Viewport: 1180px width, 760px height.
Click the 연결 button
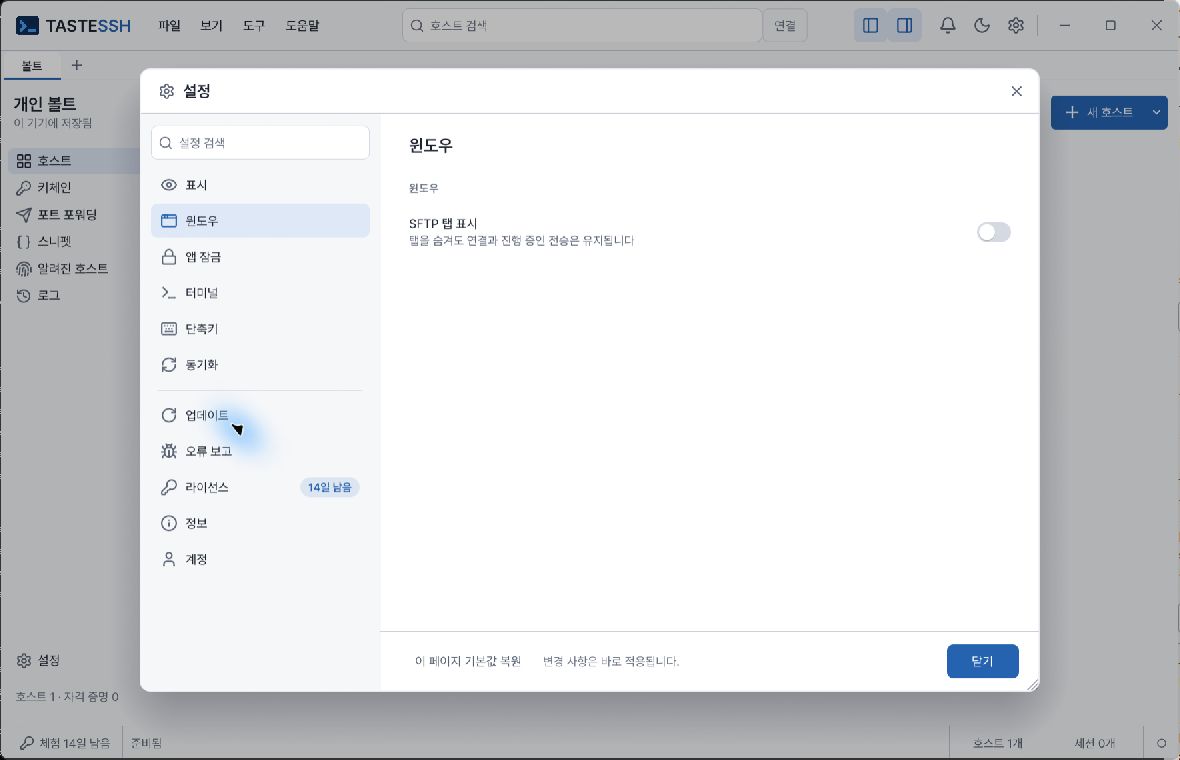point(785,26)
